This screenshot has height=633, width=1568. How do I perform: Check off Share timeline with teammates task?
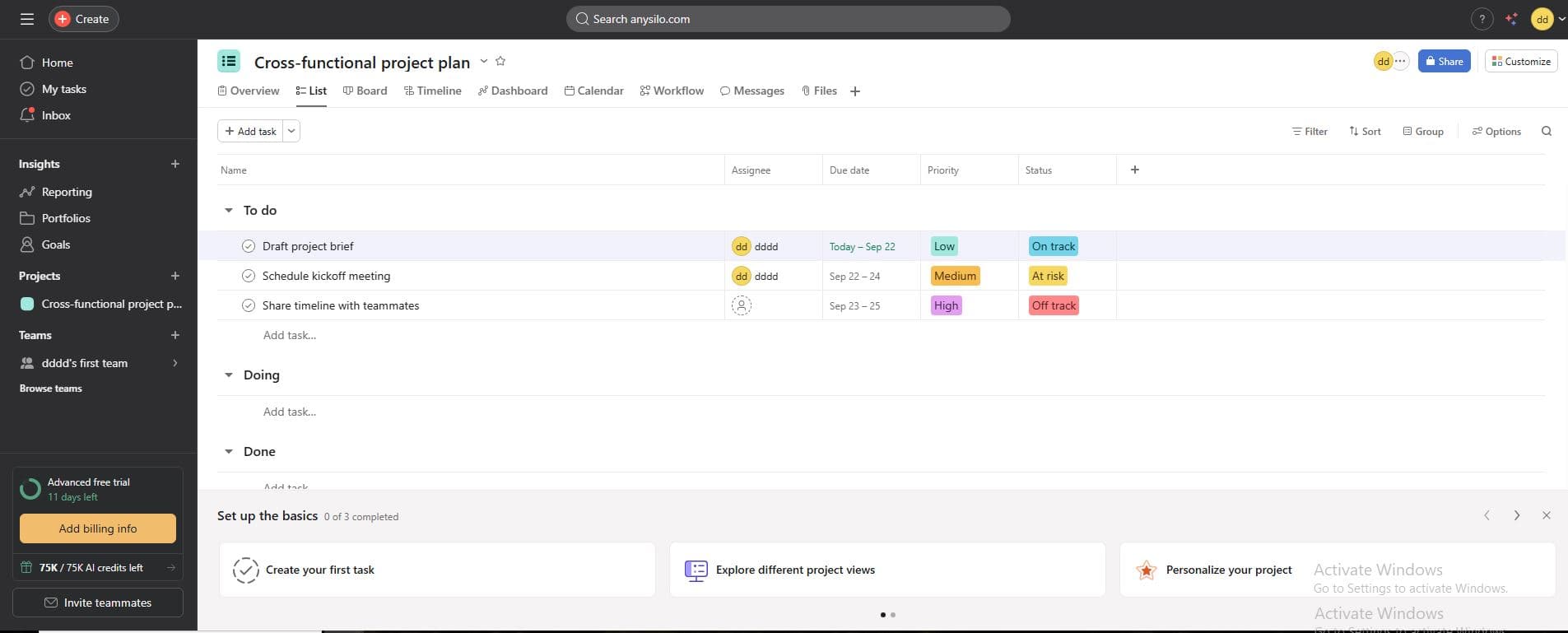248,305
